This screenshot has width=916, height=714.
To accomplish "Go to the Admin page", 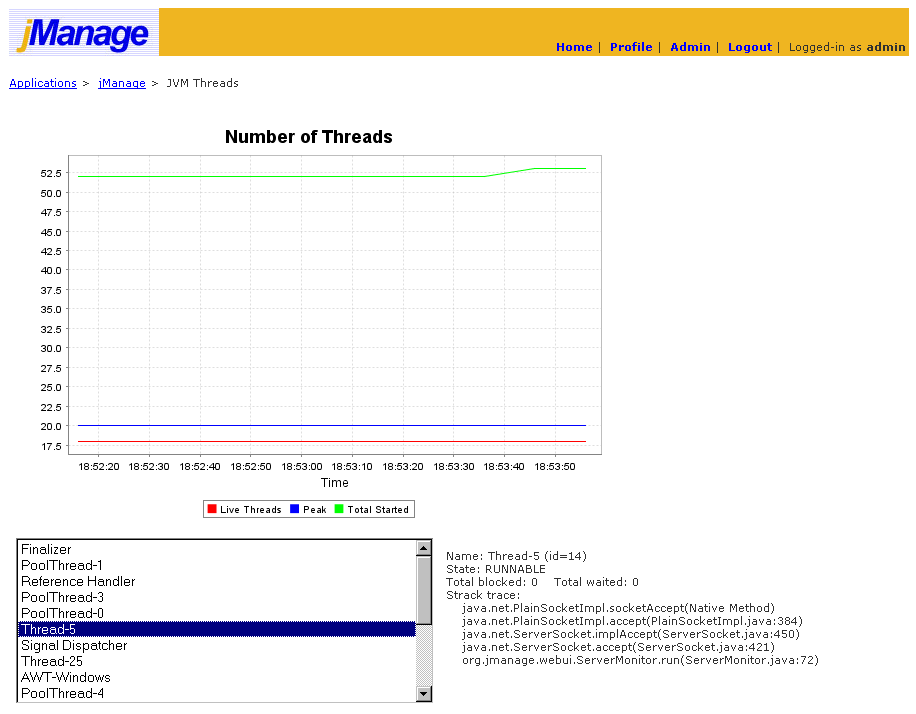I will 690,47.
